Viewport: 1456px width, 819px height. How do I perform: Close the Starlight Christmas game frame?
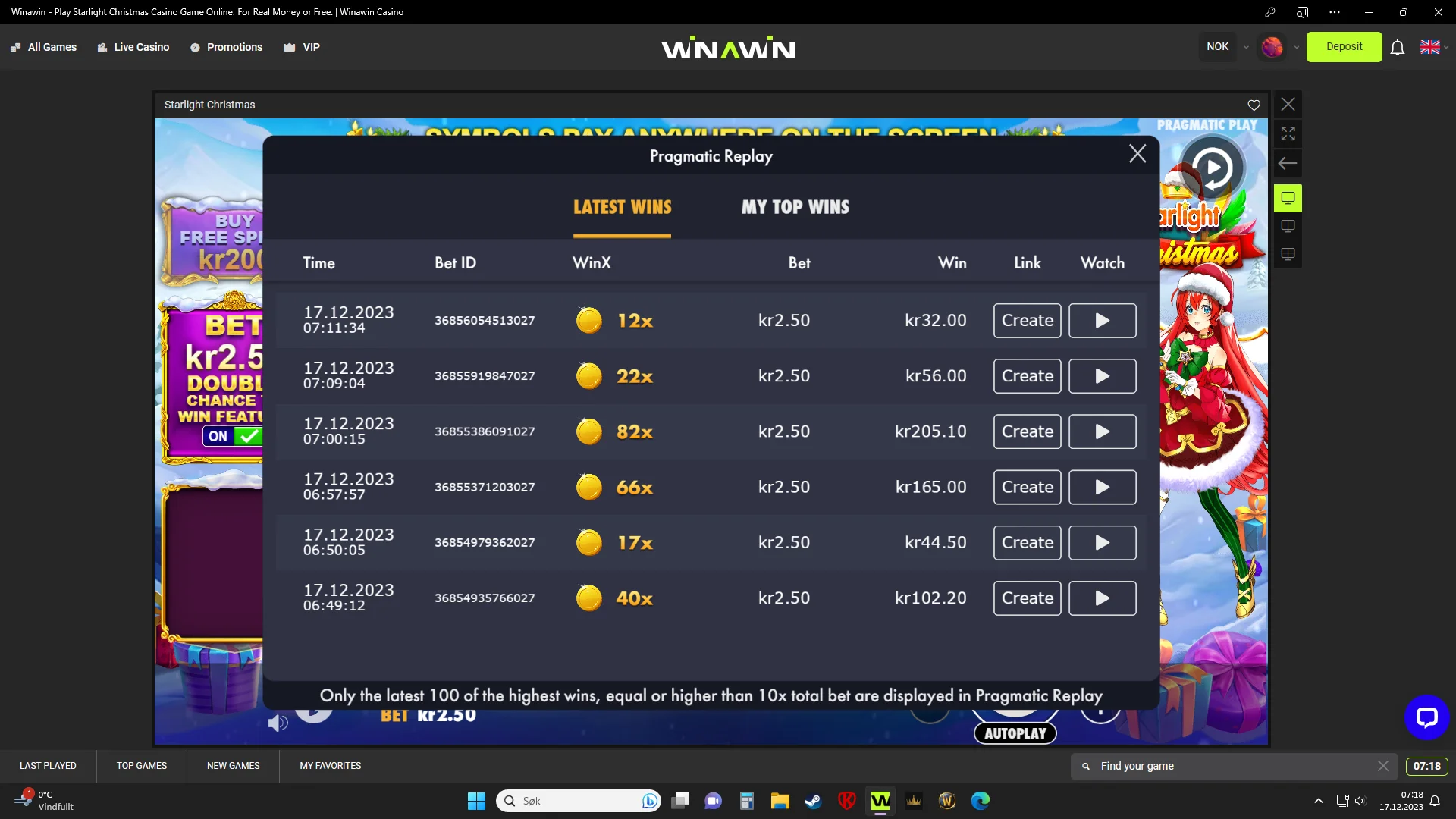click(x=1288, y=104)
